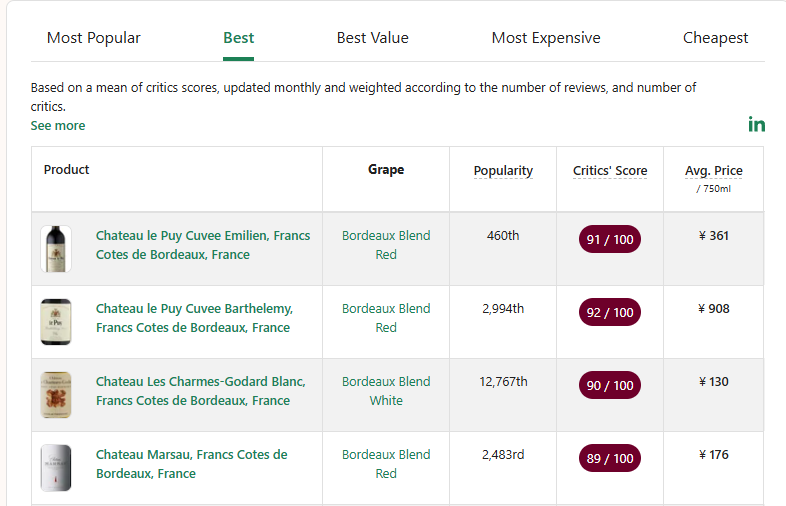Open the Best Value tab
This screenshot has width=786, height=506.
click(372, 38)
